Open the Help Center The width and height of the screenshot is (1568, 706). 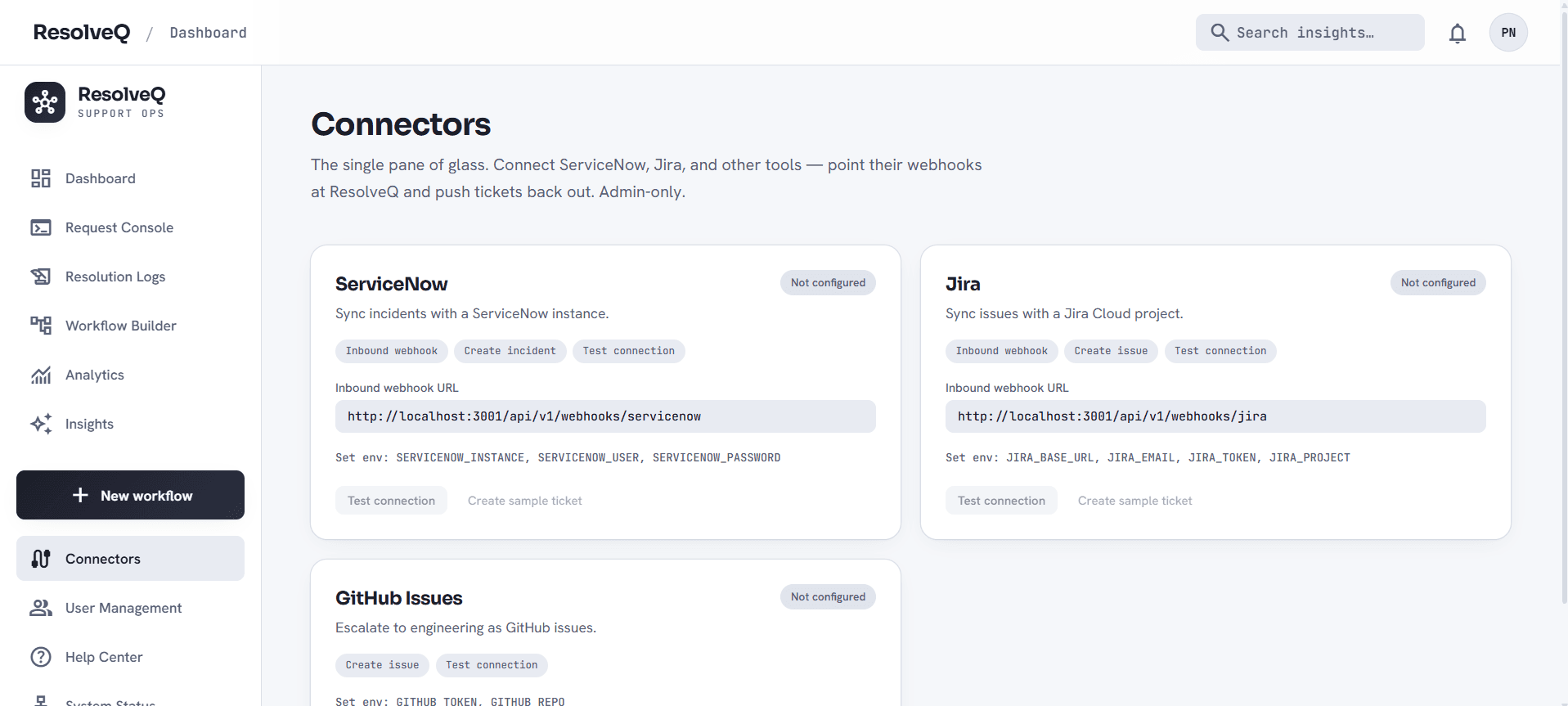[130, 657]
